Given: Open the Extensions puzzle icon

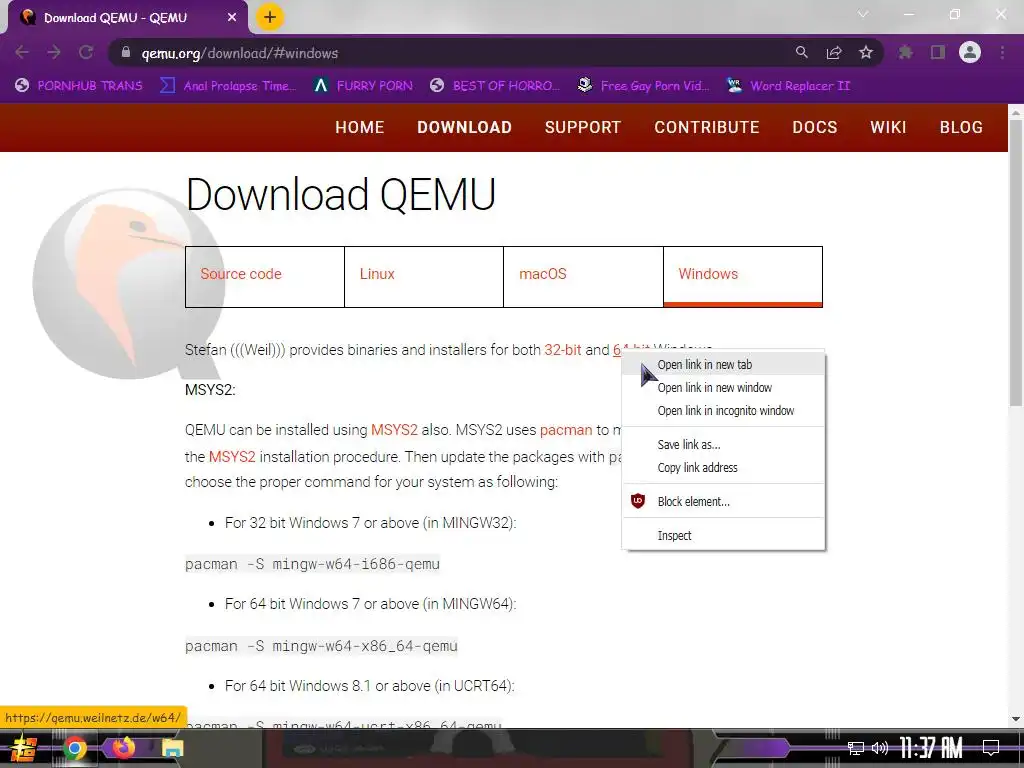Looking at the screenshot, I should coord(906,52).
